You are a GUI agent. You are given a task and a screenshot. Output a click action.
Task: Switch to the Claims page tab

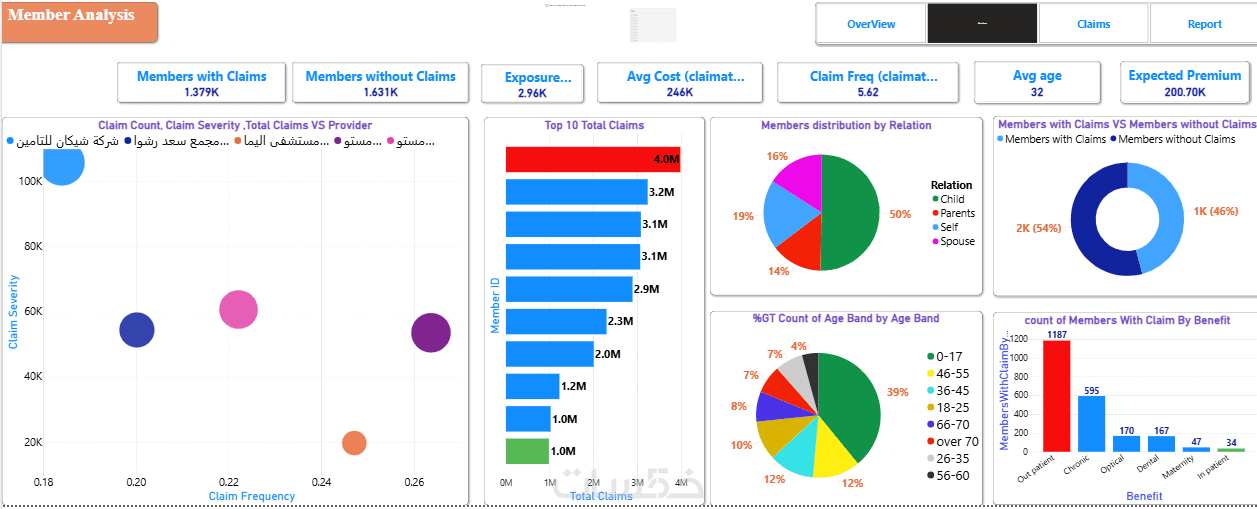[1093, 24]
